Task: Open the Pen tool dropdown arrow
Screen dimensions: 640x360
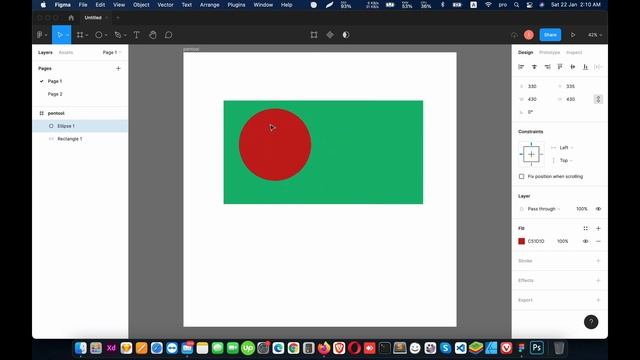Action: [125, 36]
